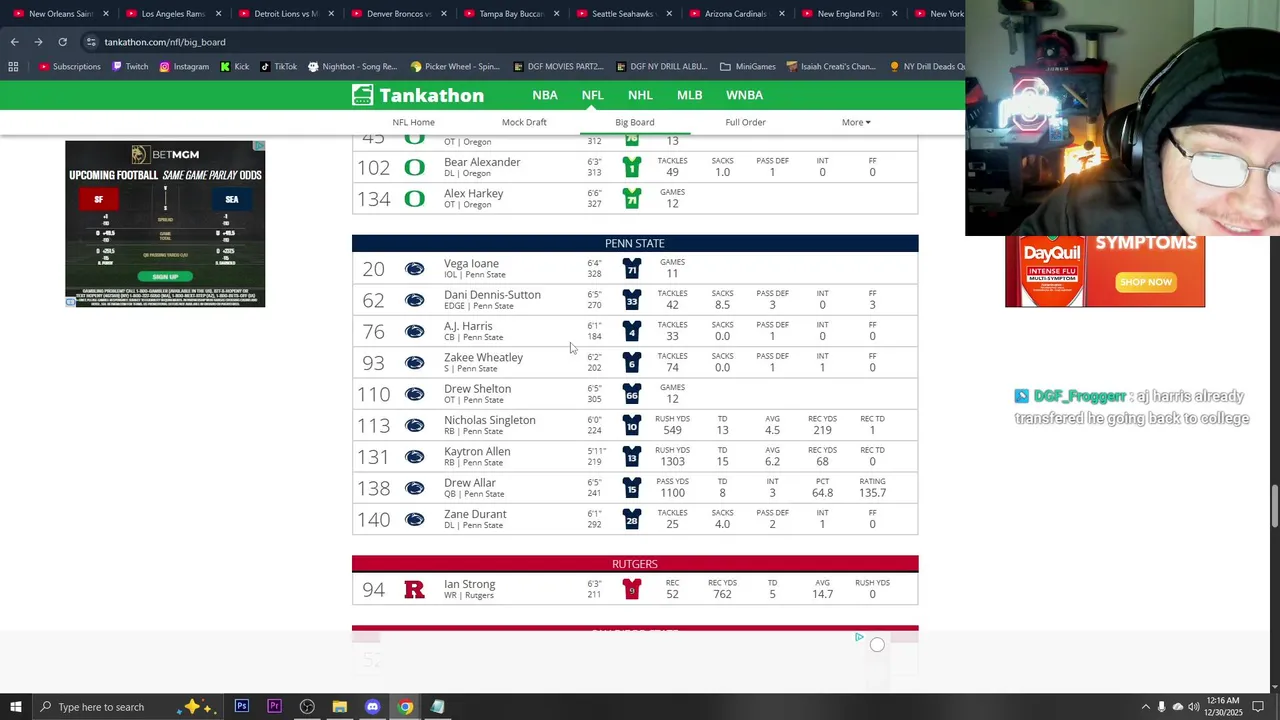
Task: Open File Explorer from the taskbar
Action: pos(340,707)
